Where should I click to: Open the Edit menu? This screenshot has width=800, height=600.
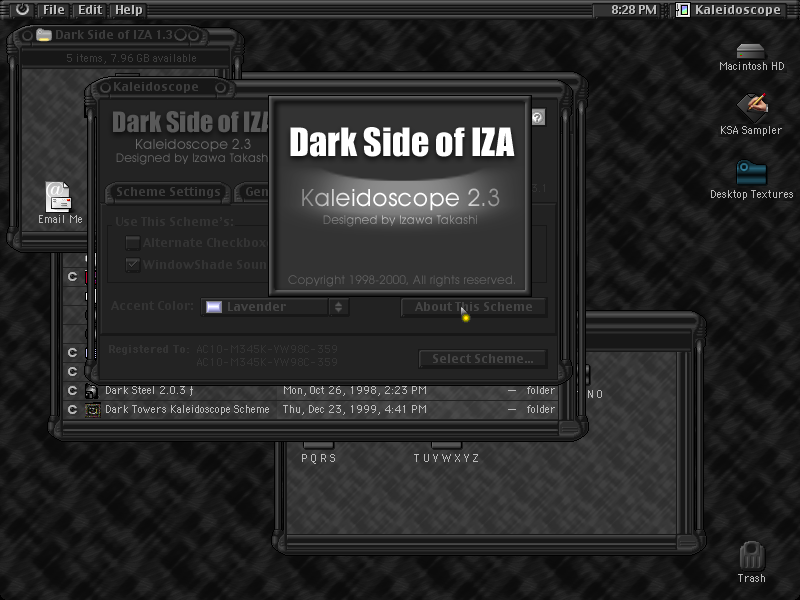coord(90,10)
